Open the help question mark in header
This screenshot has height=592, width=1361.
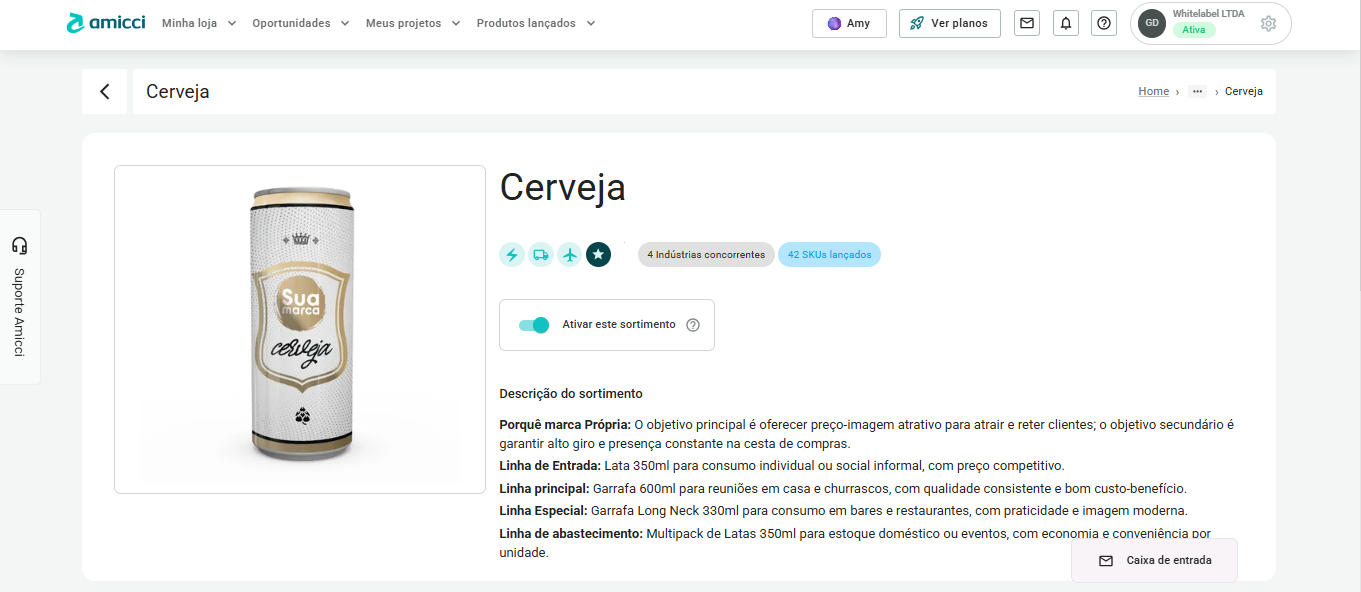[x=1104, y=23]
